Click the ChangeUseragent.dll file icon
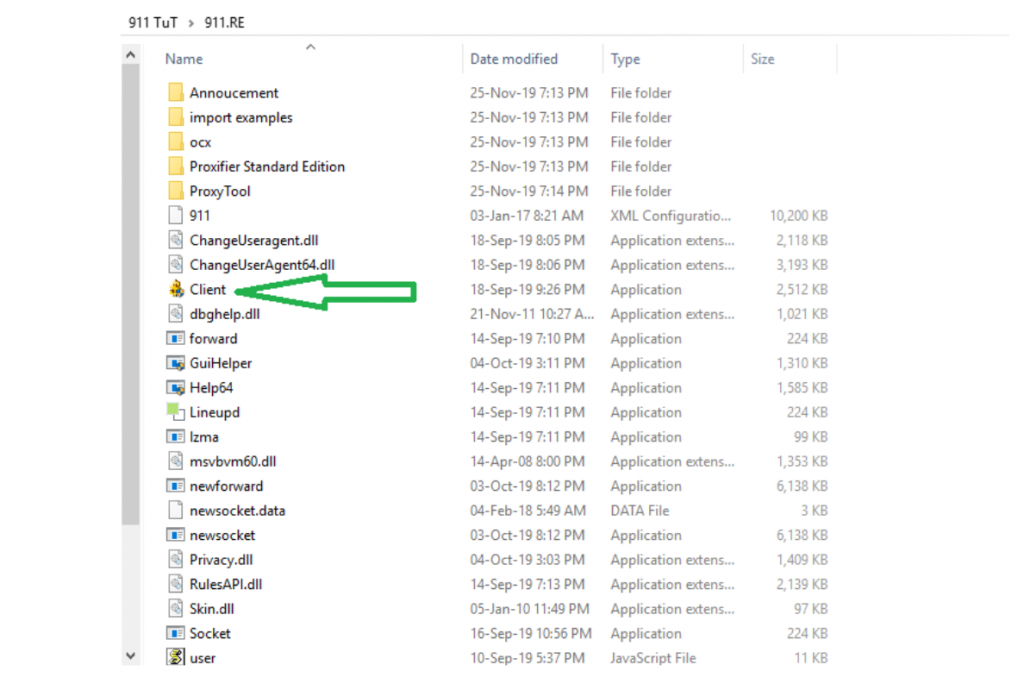Viewport: 1024px width, 690px height. point(176,240)
